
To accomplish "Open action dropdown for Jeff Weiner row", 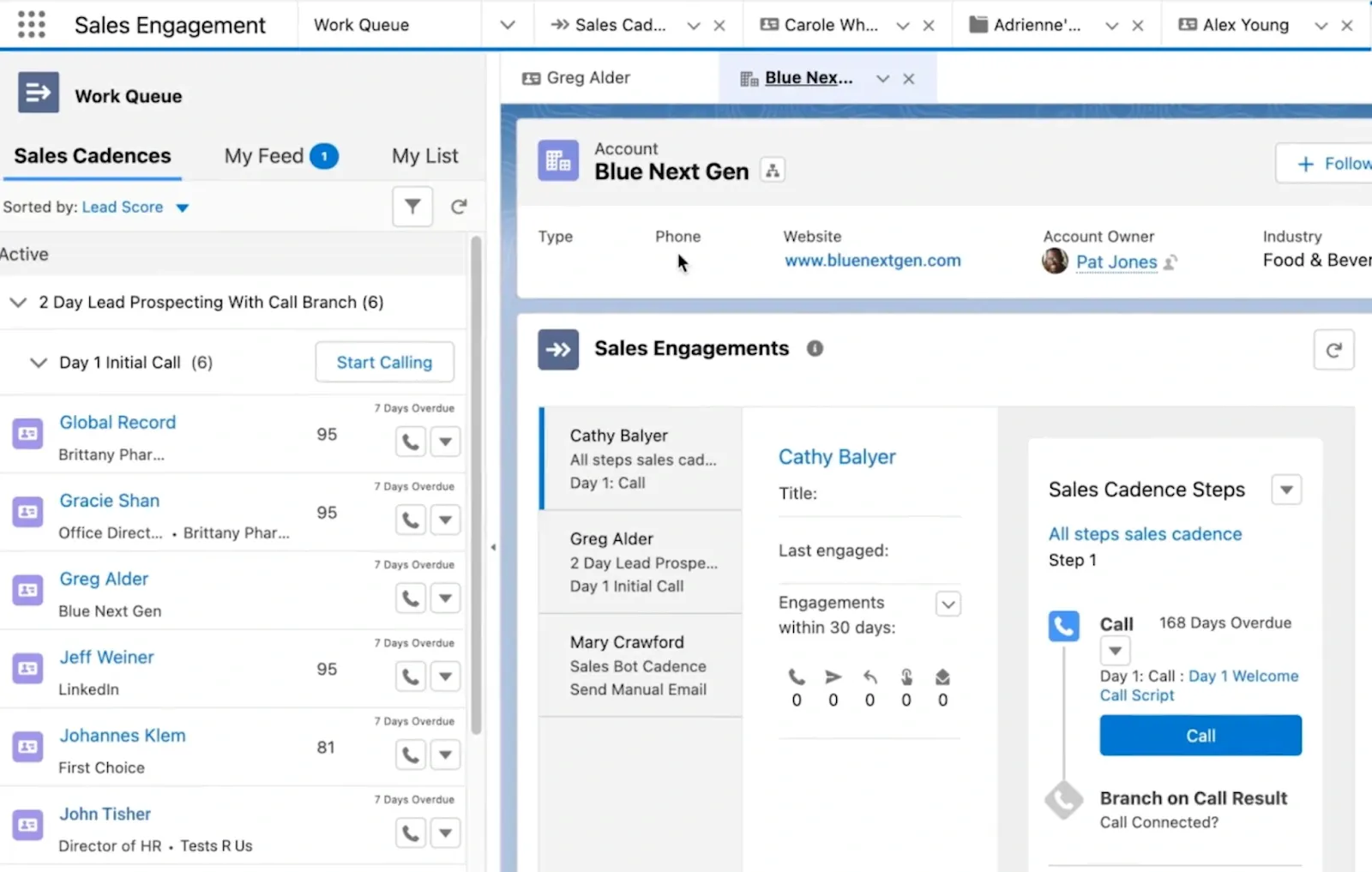I will pyautogui.click(x=446, y=677).
